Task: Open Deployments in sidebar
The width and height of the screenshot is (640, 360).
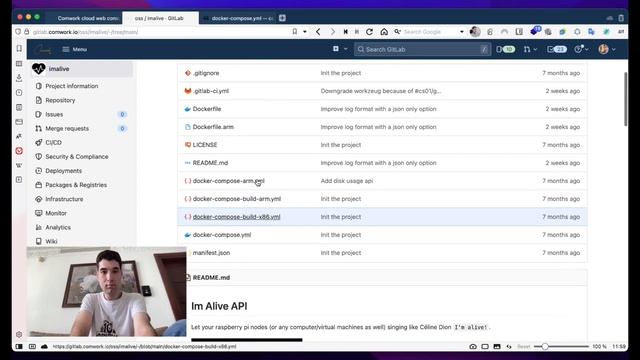Action: click(x=63, y=171)
